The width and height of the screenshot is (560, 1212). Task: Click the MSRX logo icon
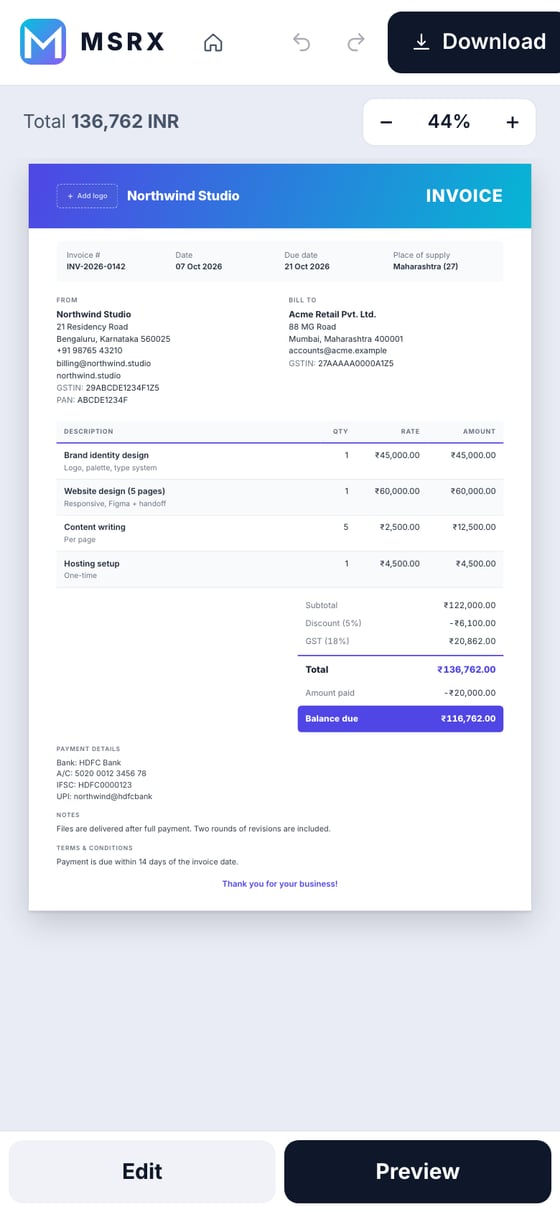[43, 42]
